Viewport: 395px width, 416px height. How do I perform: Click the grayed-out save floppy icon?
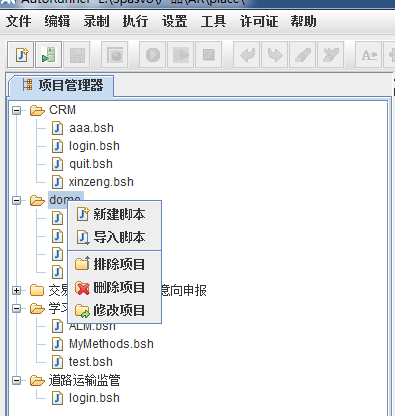(x=77, y=55)
